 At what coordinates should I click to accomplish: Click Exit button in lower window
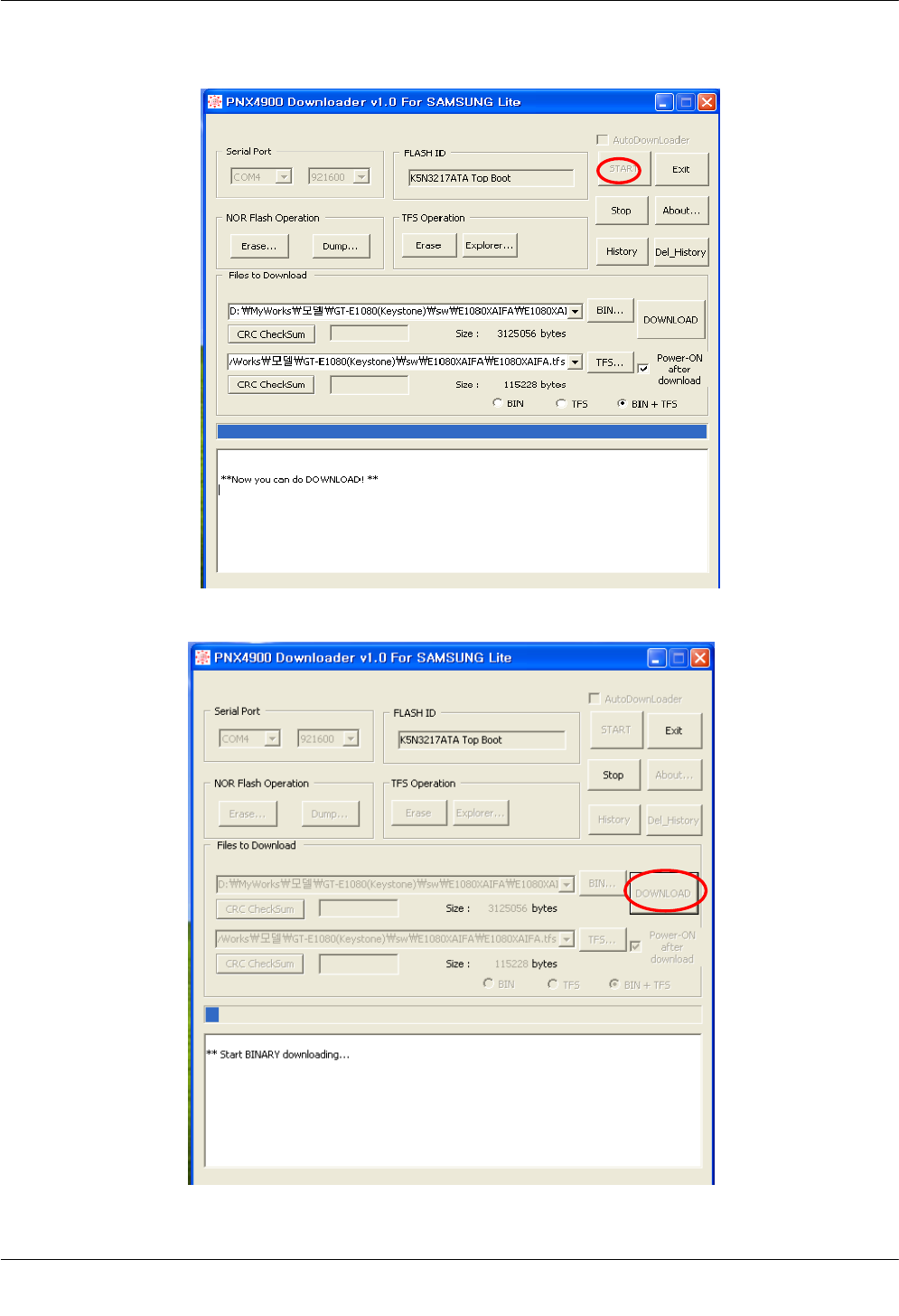[x=673, y=730]
